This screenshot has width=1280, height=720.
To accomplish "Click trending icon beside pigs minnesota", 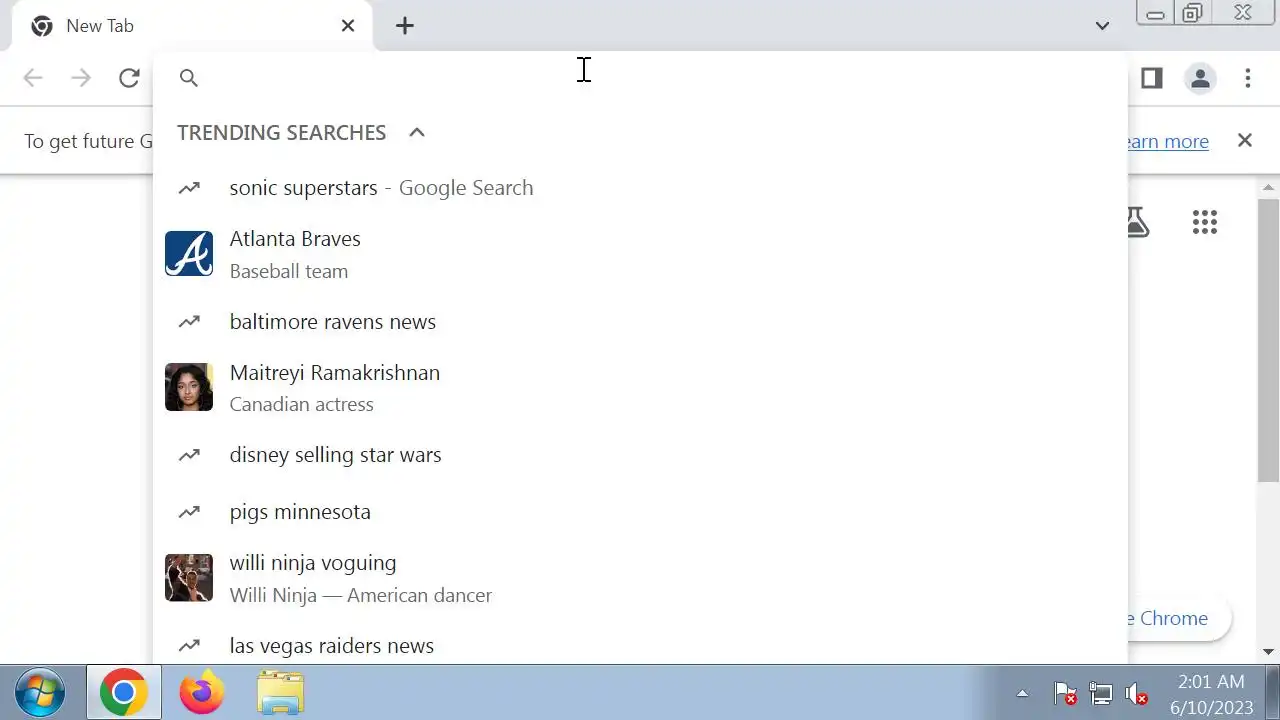I will click(189, 512).
